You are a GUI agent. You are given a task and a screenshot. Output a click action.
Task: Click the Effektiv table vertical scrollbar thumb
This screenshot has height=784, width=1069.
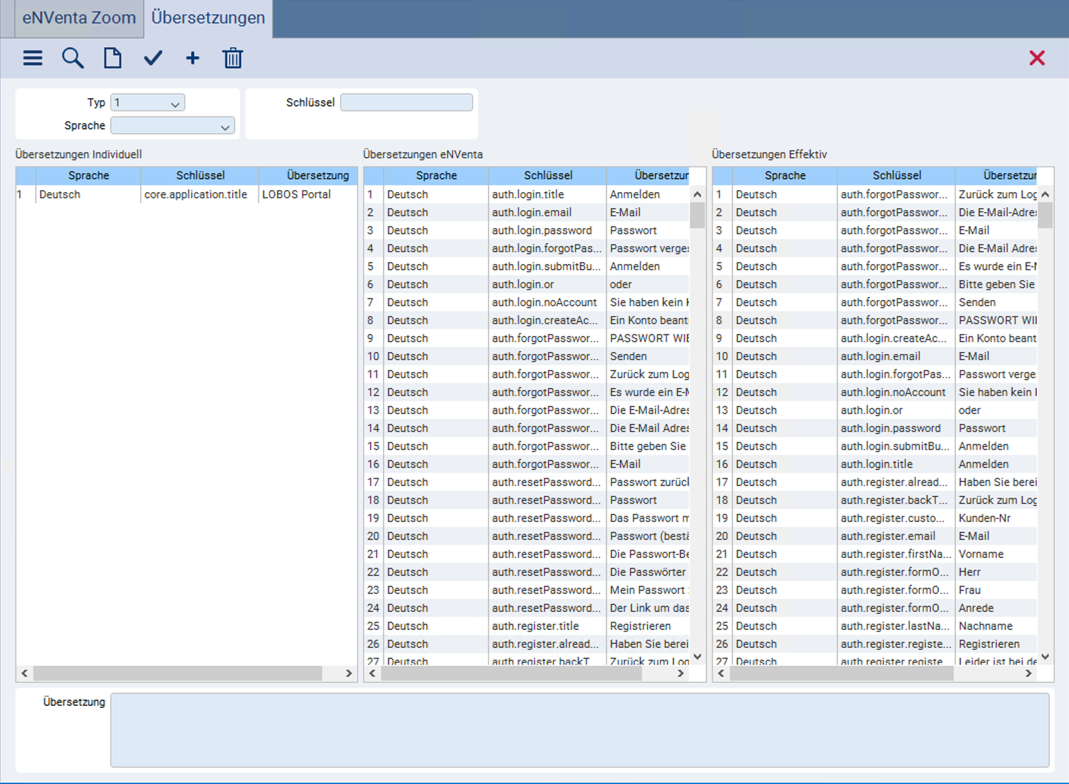1045,215
